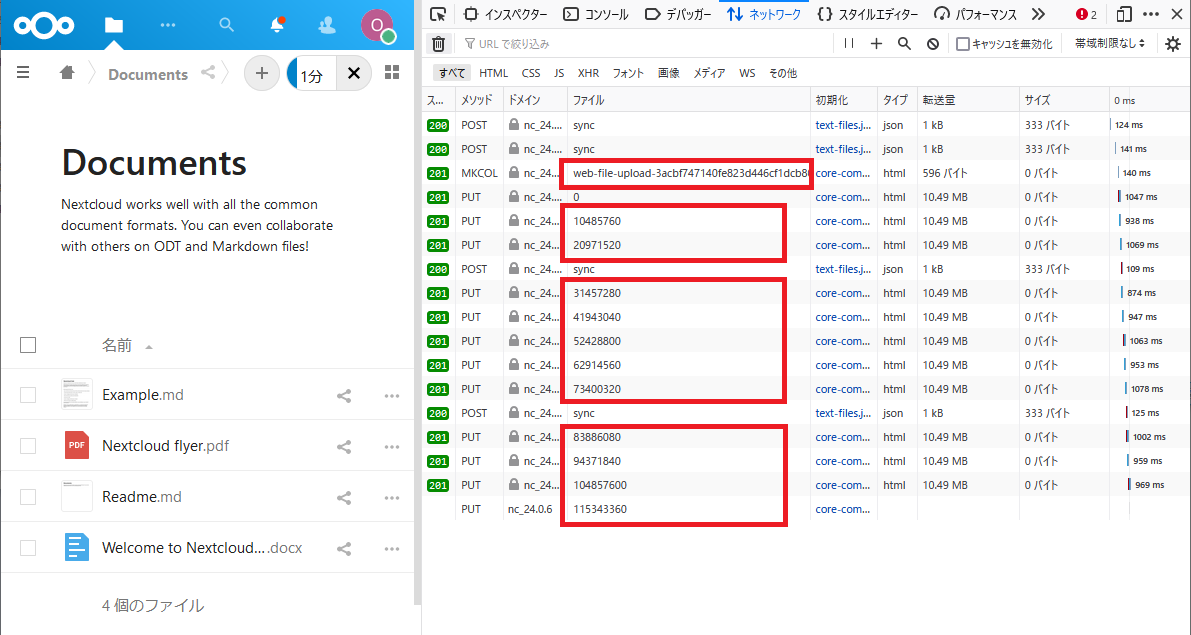Click the home folder breadcrumb icon

pos(67,73)
